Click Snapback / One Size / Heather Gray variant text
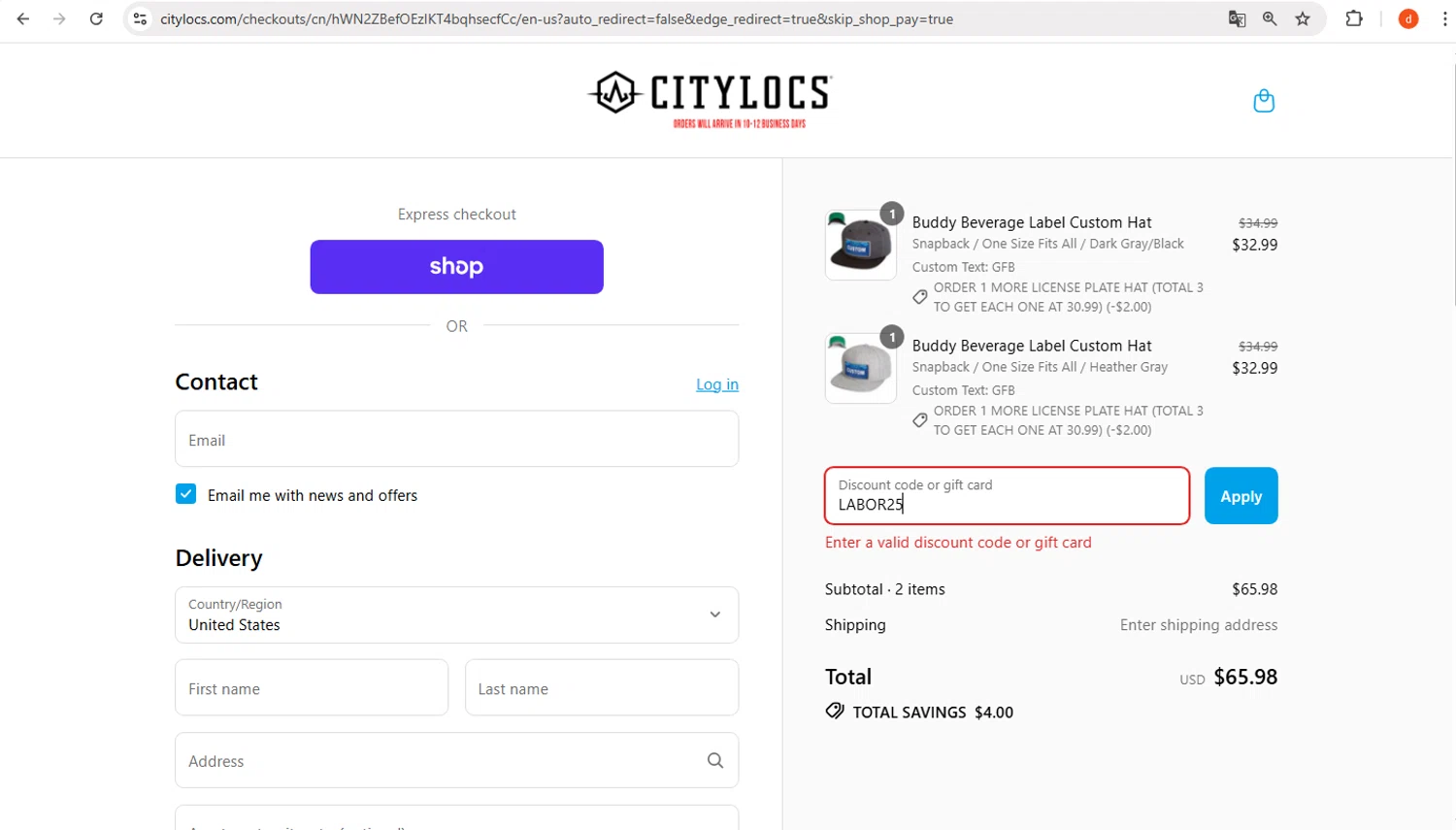Image resolution: width=1456 pixels, height=830 pixels. coord(1040,367)
